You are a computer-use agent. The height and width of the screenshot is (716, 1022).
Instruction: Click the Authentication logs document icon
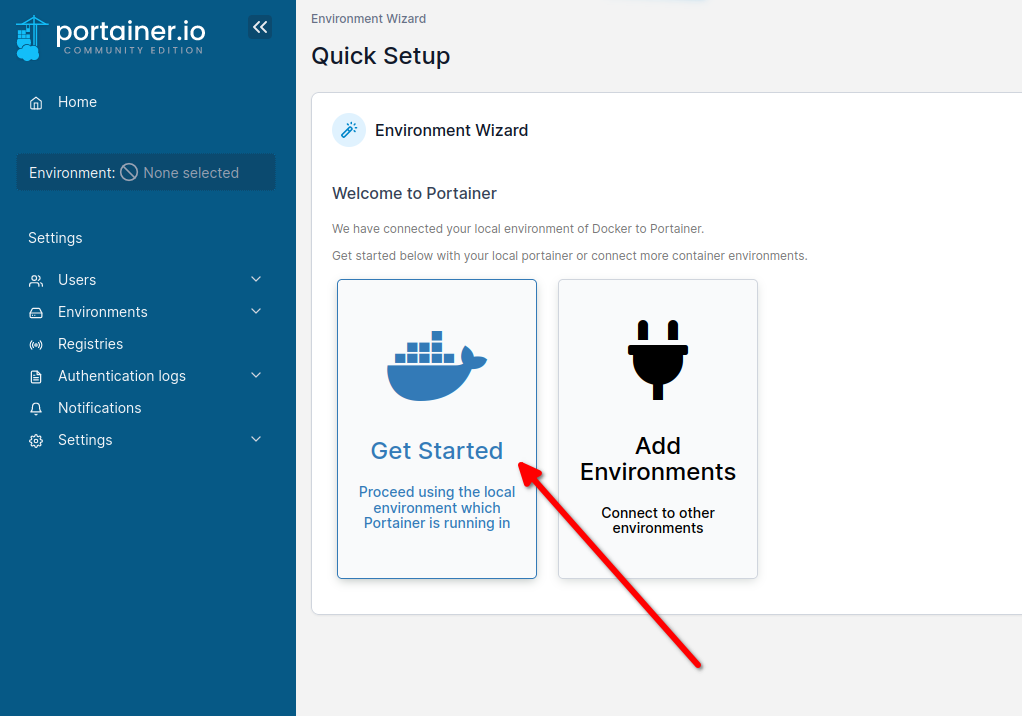pos(36,377)
